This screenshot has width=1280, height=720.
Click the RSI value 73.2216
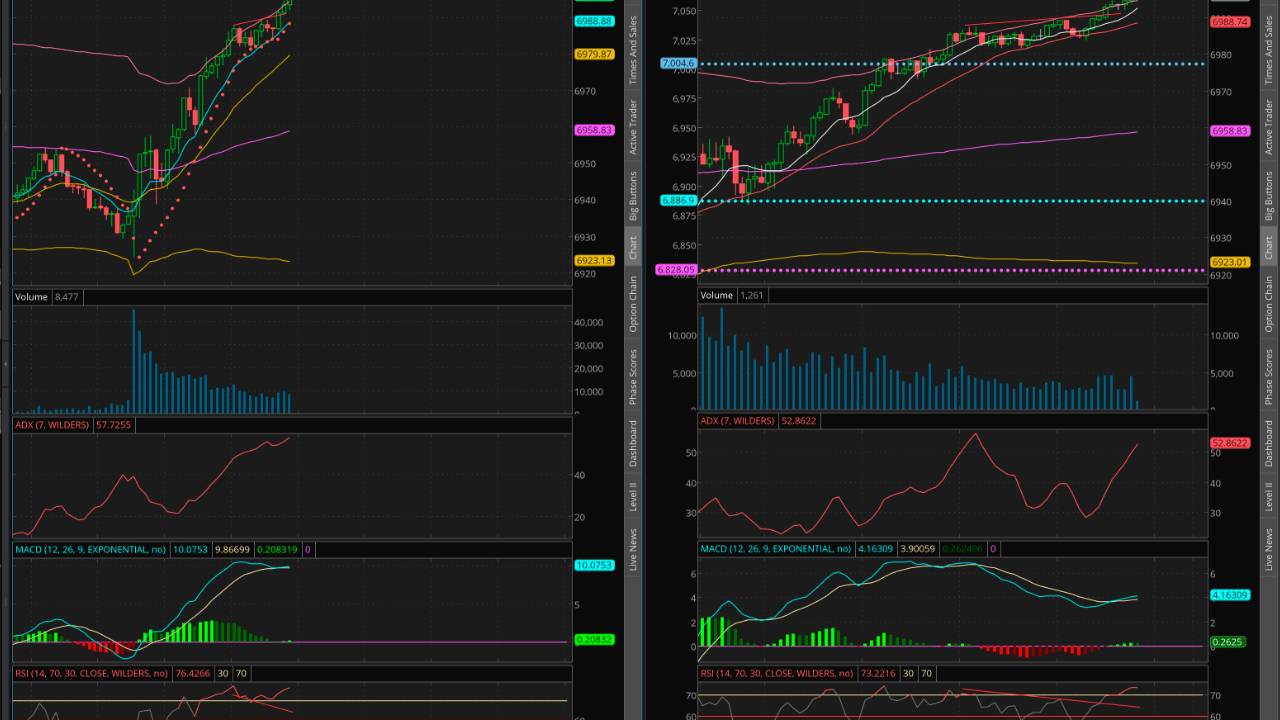pyautogui.click(x=878, y=673)
